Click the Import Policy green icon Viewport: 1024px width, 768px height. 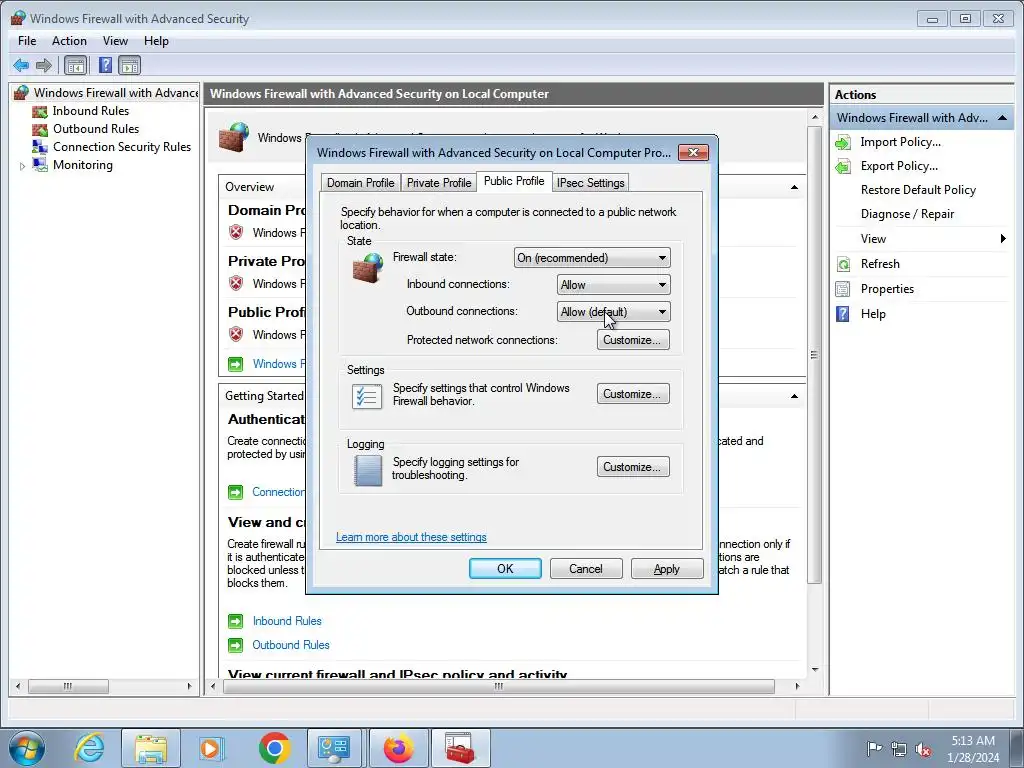coord(843,142)
